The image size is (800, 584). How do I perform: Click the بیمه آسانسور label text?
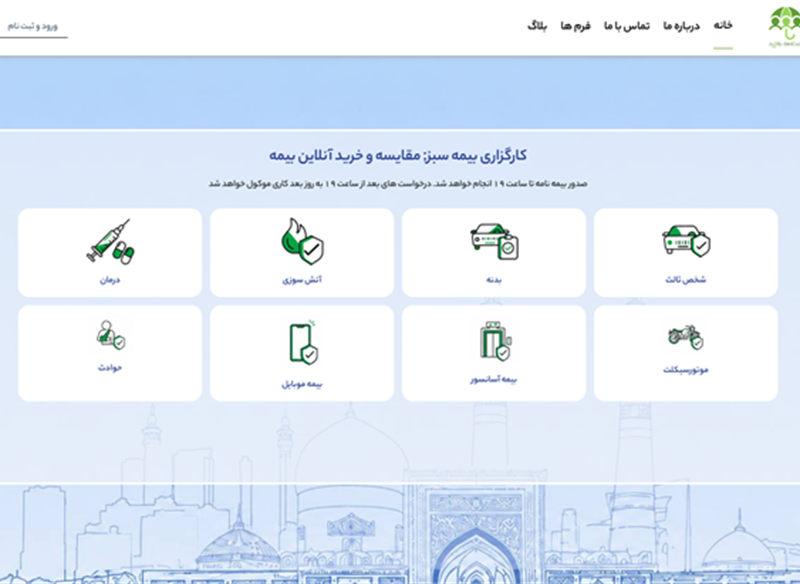(494, 379)
